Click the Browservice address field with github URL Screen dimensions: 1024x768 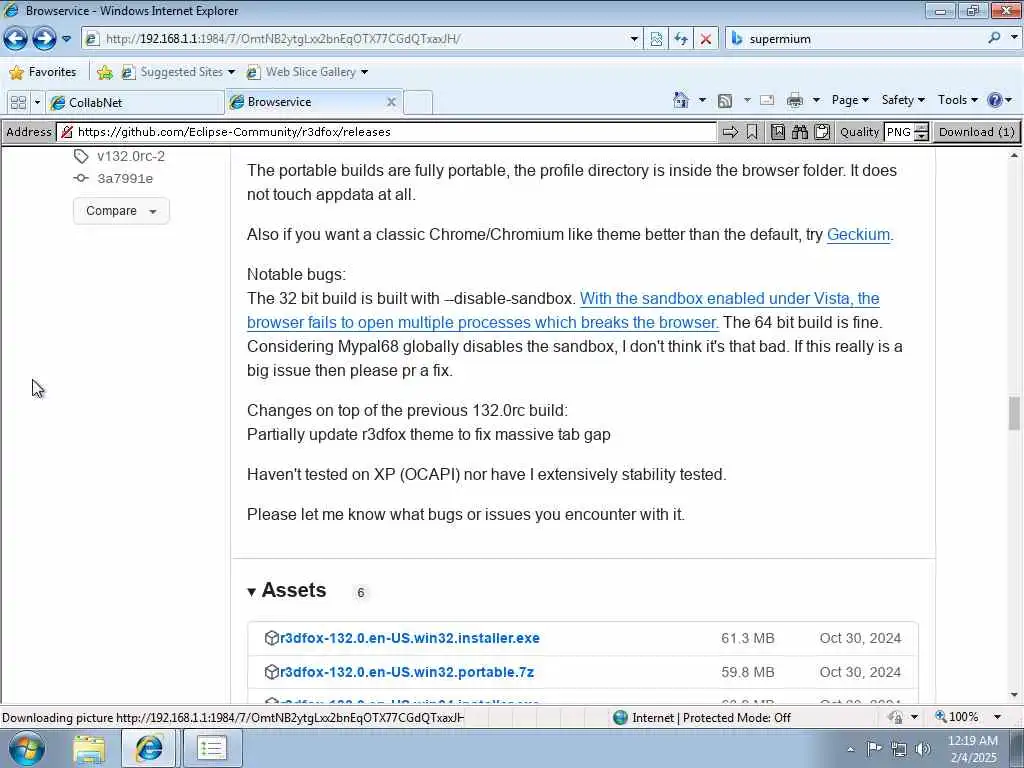click(387, 132)
